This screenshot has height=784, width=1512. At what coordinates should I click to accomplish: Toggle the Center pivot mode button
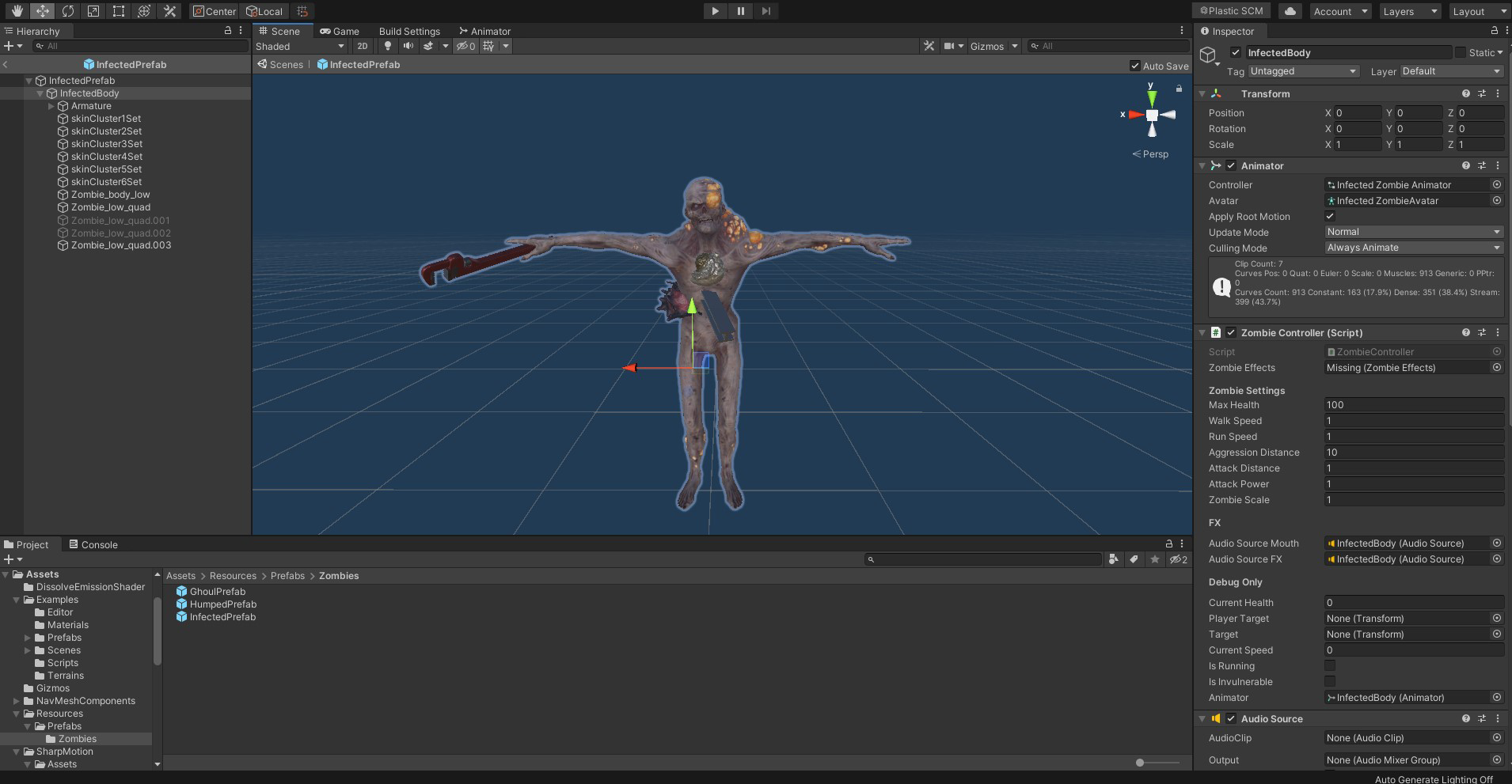[x=214, y=11]
